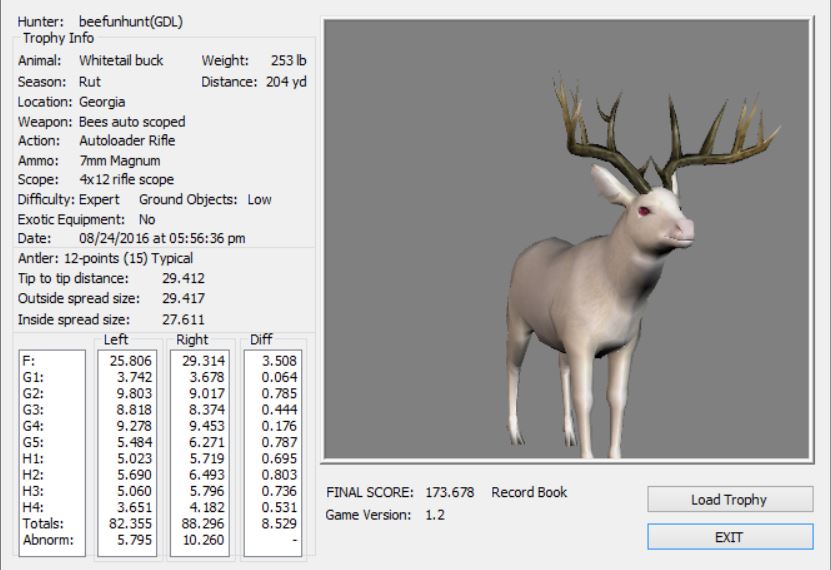The height and width of the screenshot is (570, 831).
Task: Select the hunter name beefunhunt(GDL)
Action: coord(130,21)
